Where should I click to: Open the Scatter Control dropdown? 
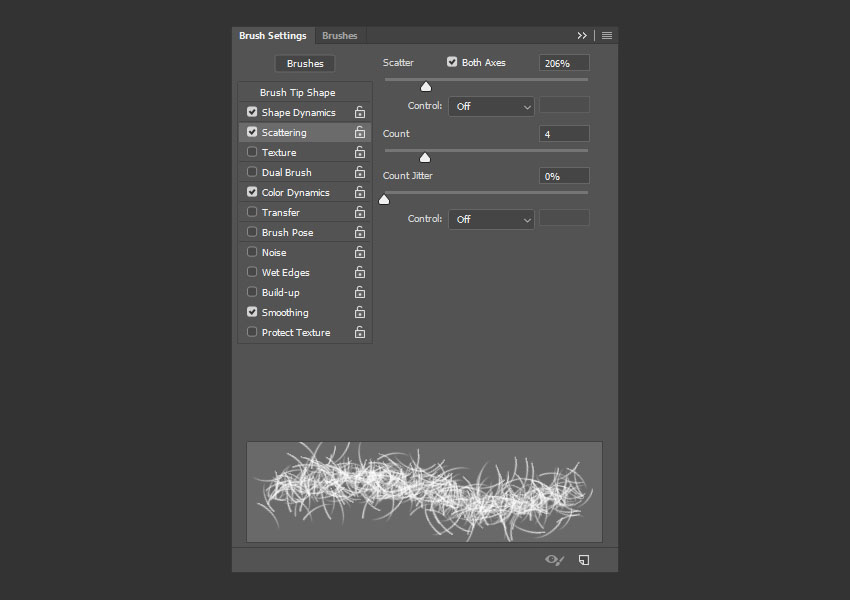coord(491,107)
